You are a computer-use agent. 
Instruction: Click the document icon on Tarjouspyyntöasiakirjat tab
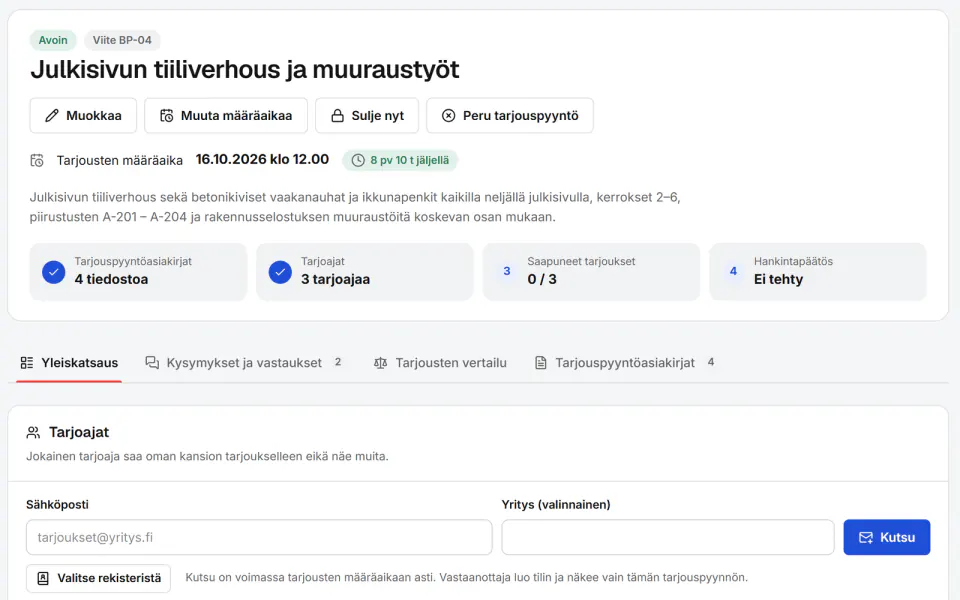541,363
